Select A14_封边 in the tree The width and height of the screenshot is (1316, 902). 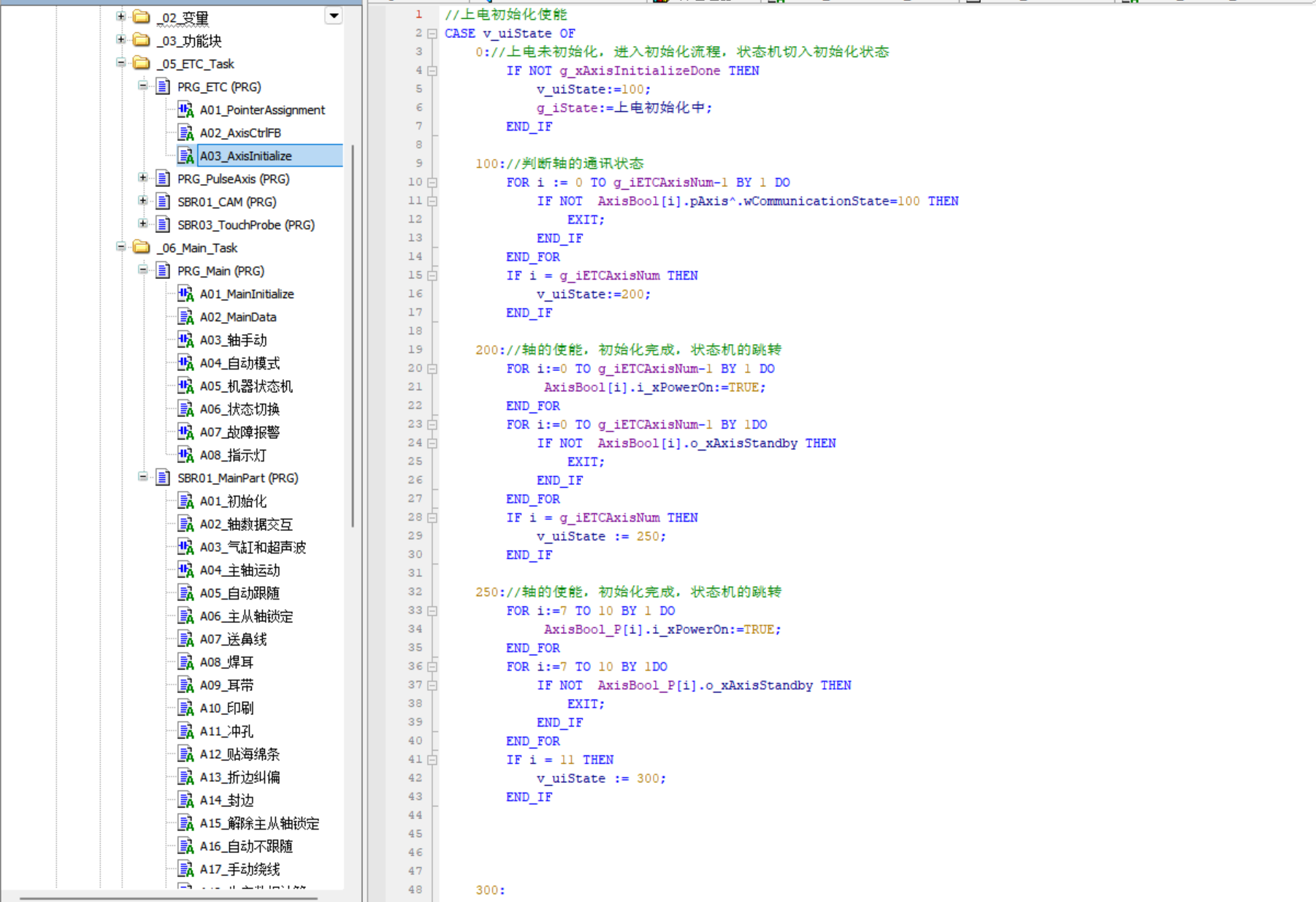[x=226, y=800]
